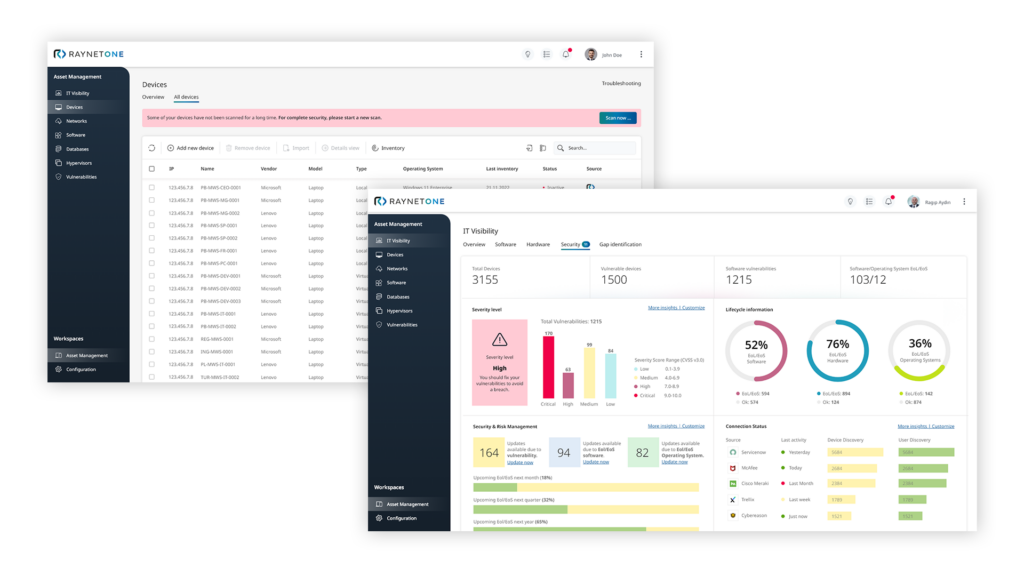The width and height of the screenshot is (1024, 576).
Task: Toggle the select-all checkbox in the device table header
Action: (x=152, y=168)
